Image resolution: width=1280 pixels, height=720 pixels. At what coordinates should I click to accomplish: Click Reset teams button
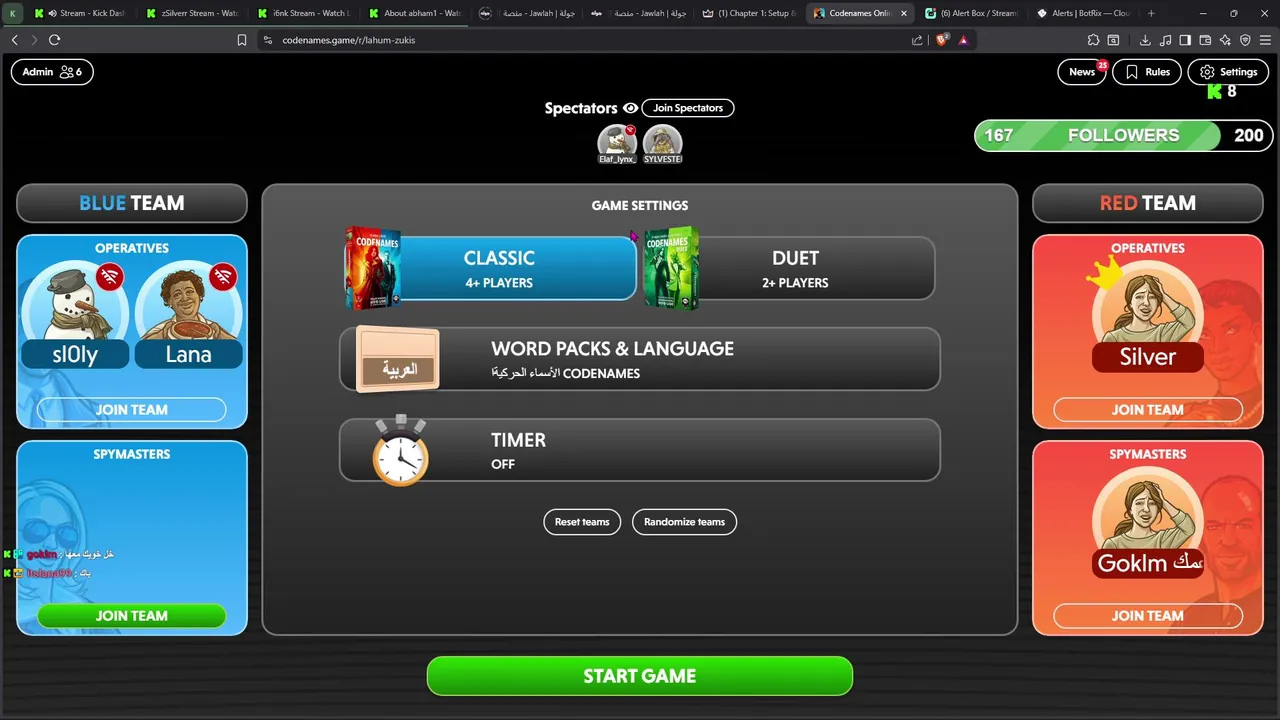[x=582, y=522]
